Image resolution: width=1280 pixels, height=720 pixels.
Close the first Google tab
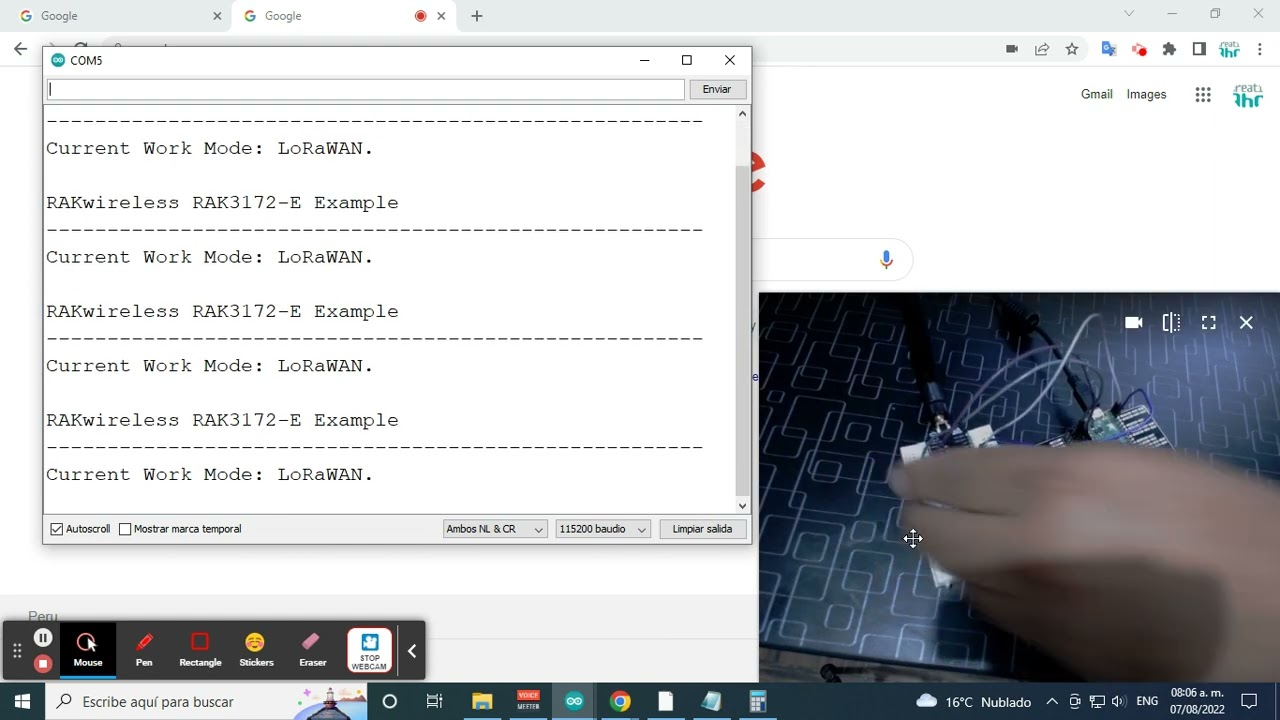(217, 16)
